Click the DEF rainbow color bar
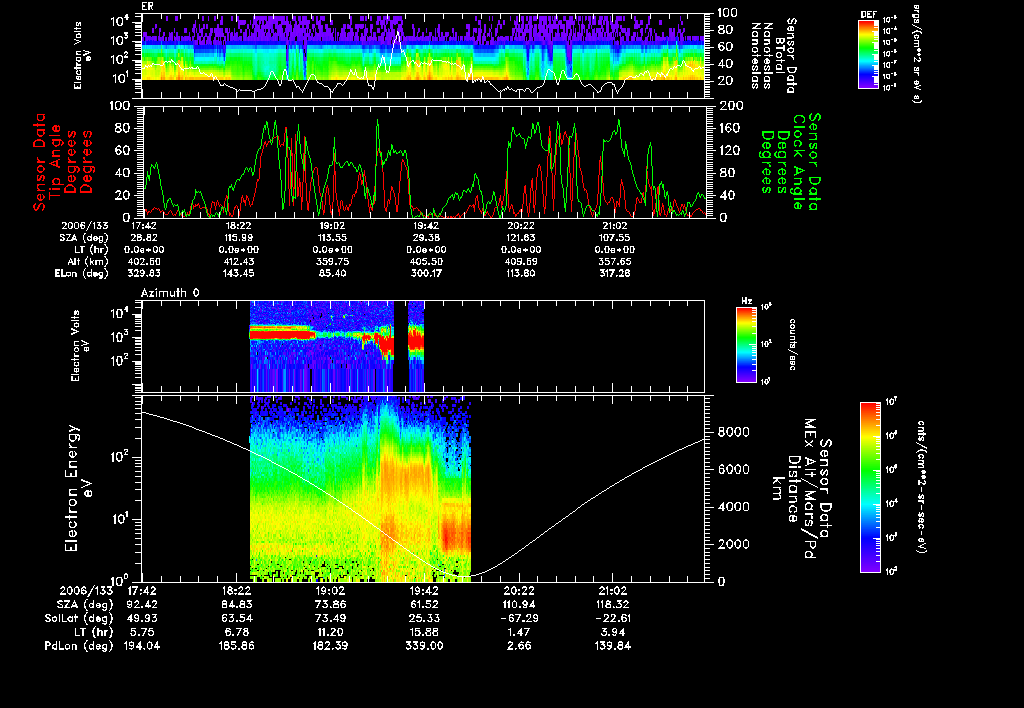The width and height of the screenshot is (1024, 708). click(868, 54)
